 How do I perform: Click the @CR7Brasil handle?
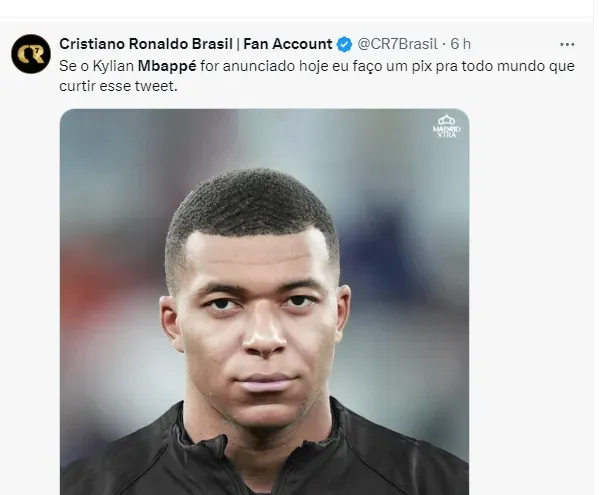click(x=398, y=44)
